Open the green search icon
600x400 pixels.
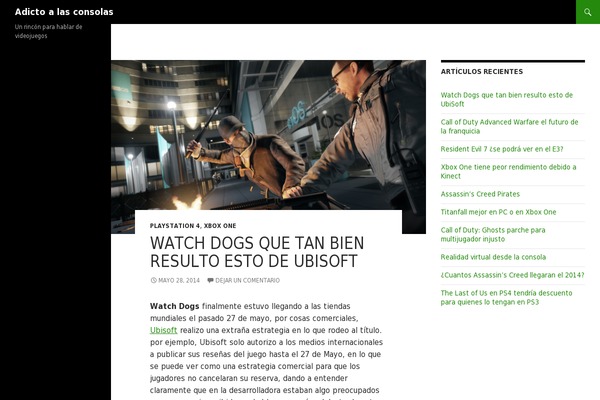click(x=588, y=12)
